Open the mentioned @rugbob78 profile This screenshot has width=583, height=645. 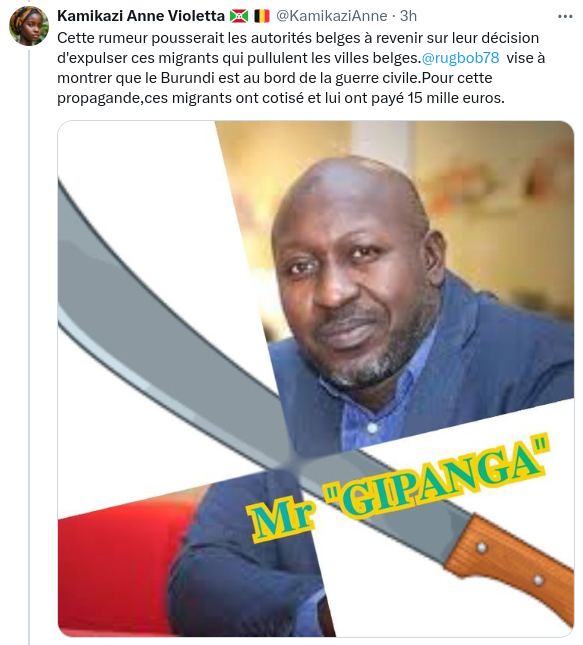click(460, 58)
